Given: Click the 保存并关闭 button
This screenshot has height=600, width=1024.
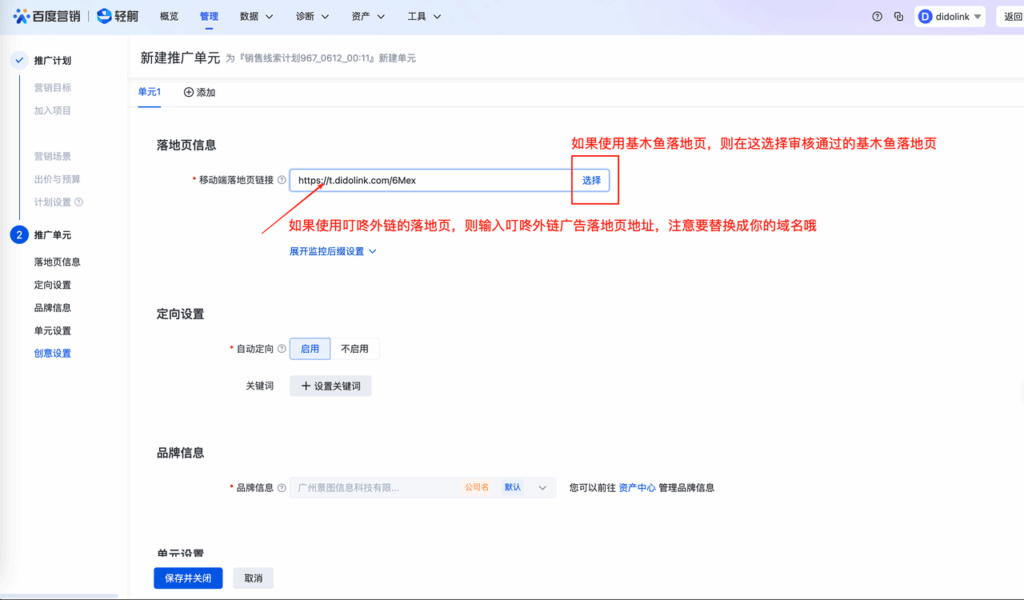Looking at the screenshot, I should (x=188, y=578).
